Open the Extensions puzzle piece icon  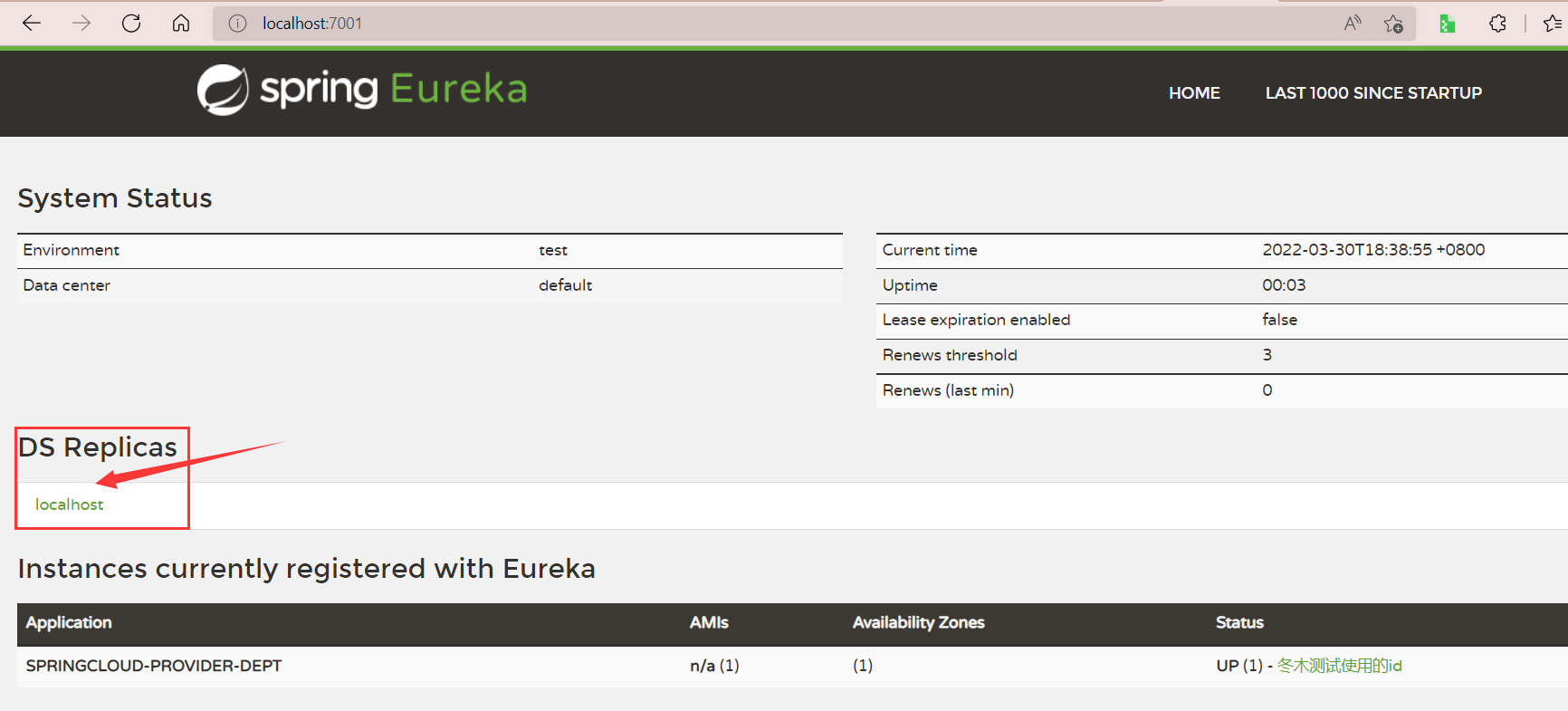click(x=1497, y=24)
